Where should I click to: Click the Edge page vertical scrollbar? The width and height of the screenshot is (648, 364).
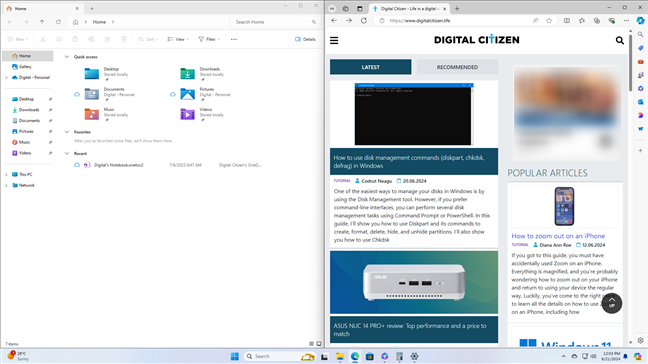pos(630,62)
